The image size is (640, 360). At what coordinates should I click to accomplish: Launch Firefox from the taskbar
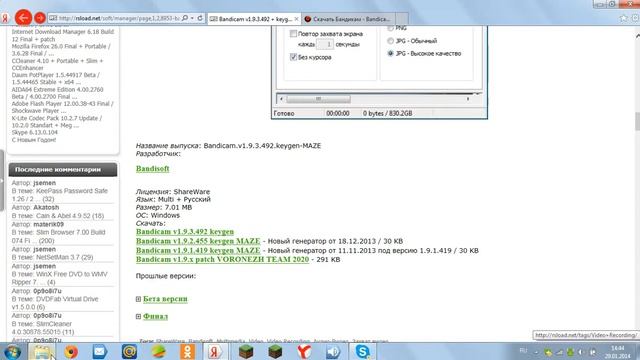(71, 352)
